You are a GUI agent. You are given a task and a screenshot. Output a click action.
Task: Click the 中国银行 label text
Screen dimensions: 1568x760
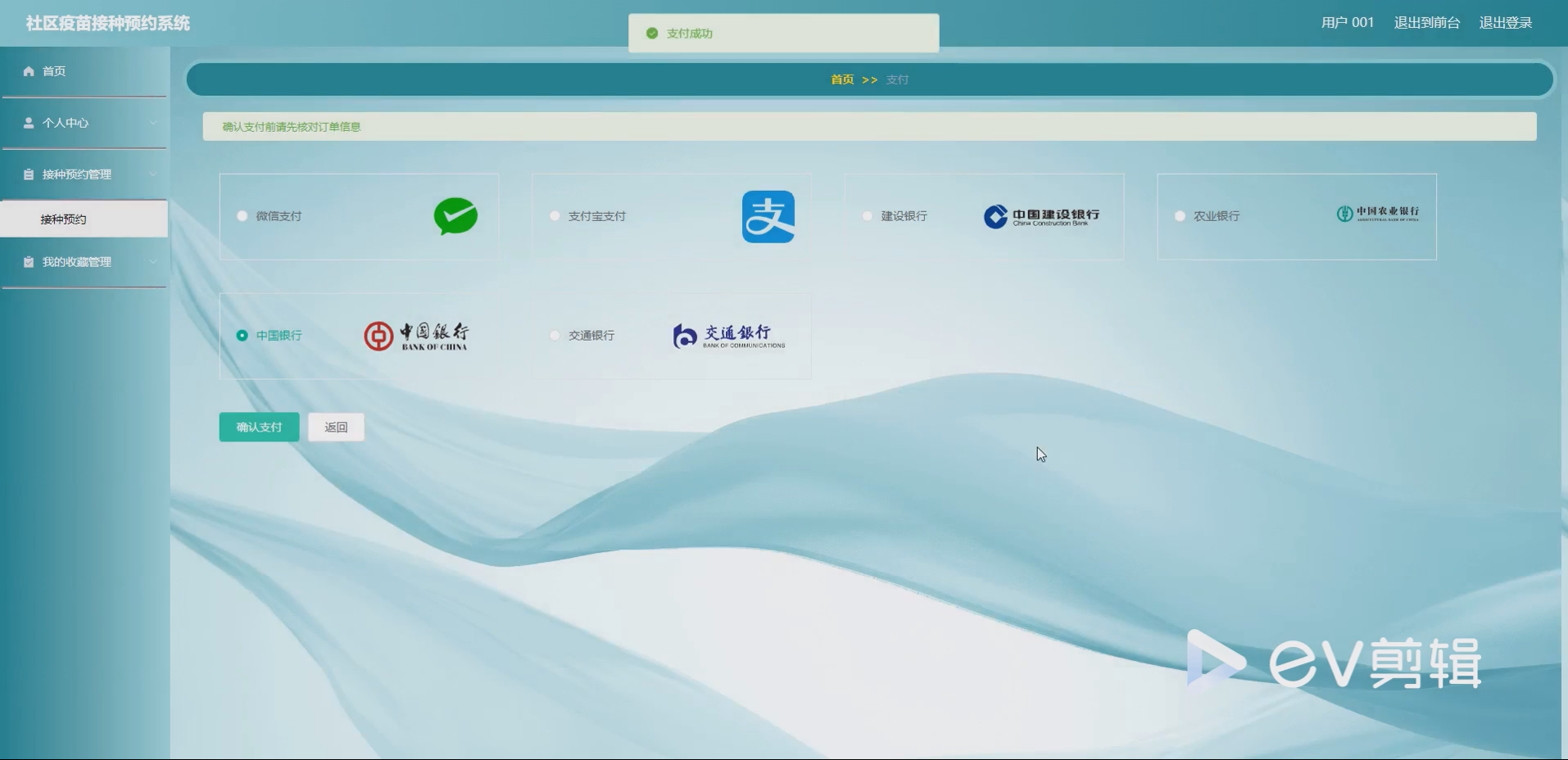tap(279, 336)
